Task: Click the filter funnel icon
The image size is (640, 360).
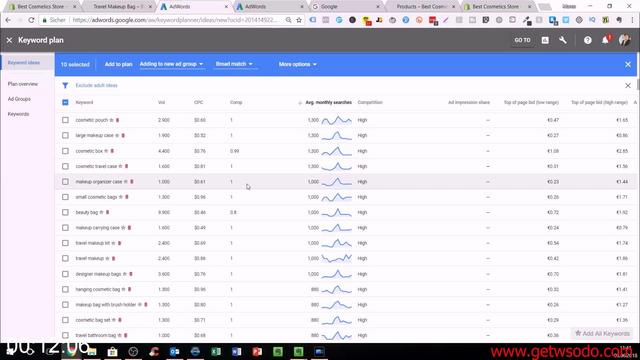Action: (65, 85)
